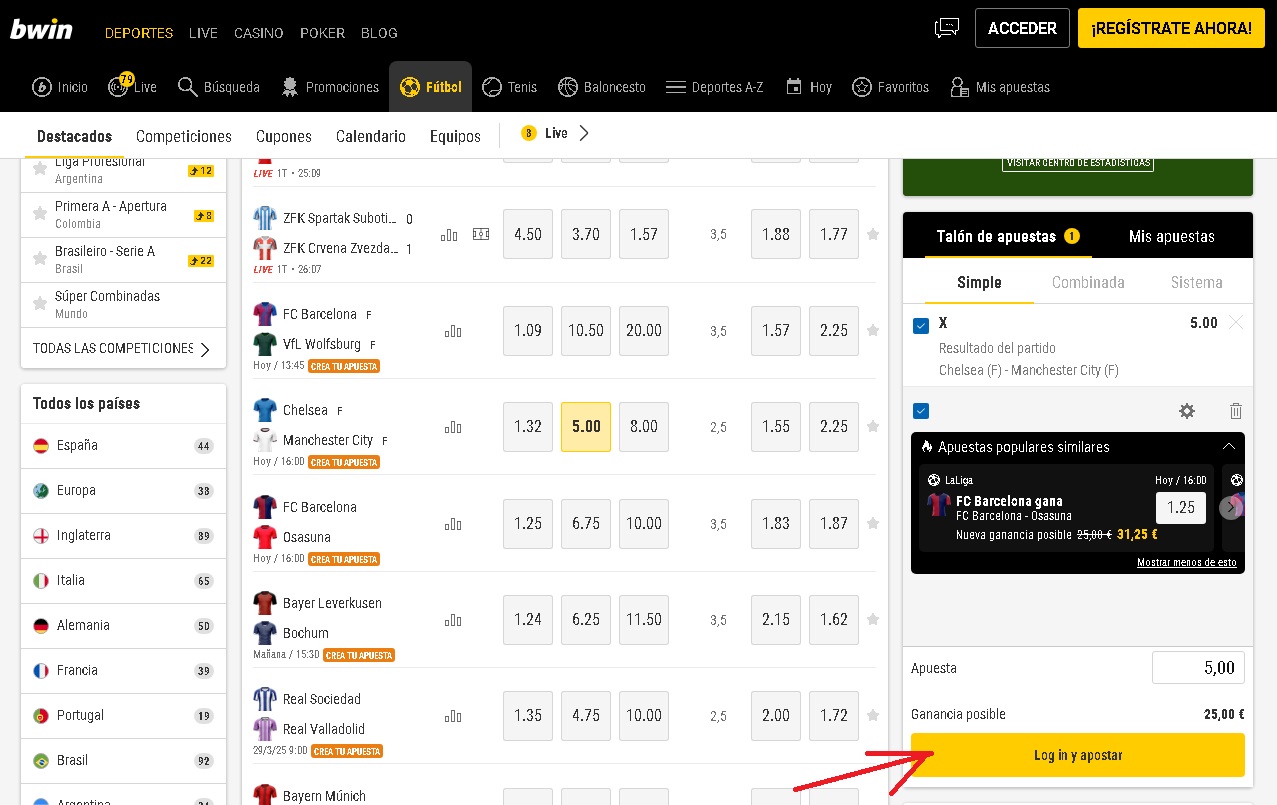The width and height of the screenshot is (1277, 805).
Task: Expand Italia country list
Action: click(x=123, y=581)
